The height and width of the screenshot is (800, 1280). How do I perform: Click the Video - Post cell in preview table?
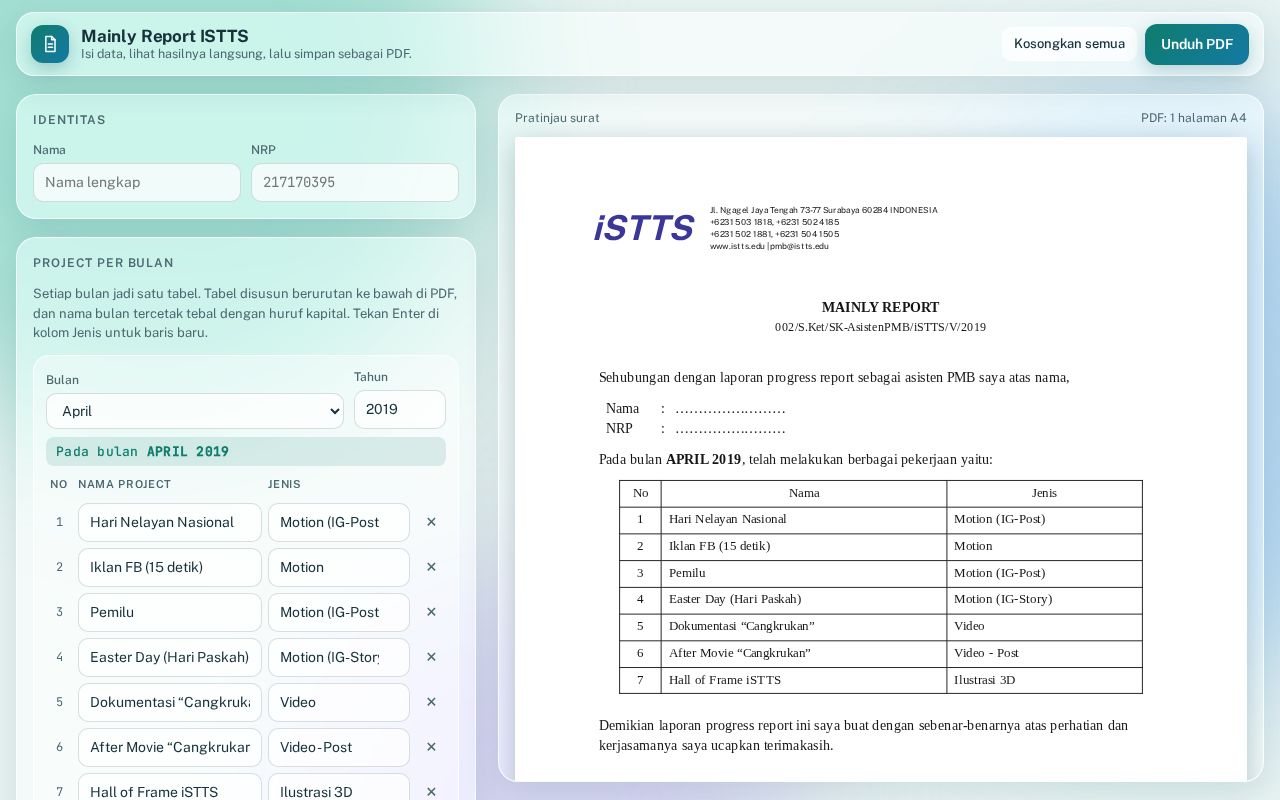pyautogui.click(x=1044, y=653)
